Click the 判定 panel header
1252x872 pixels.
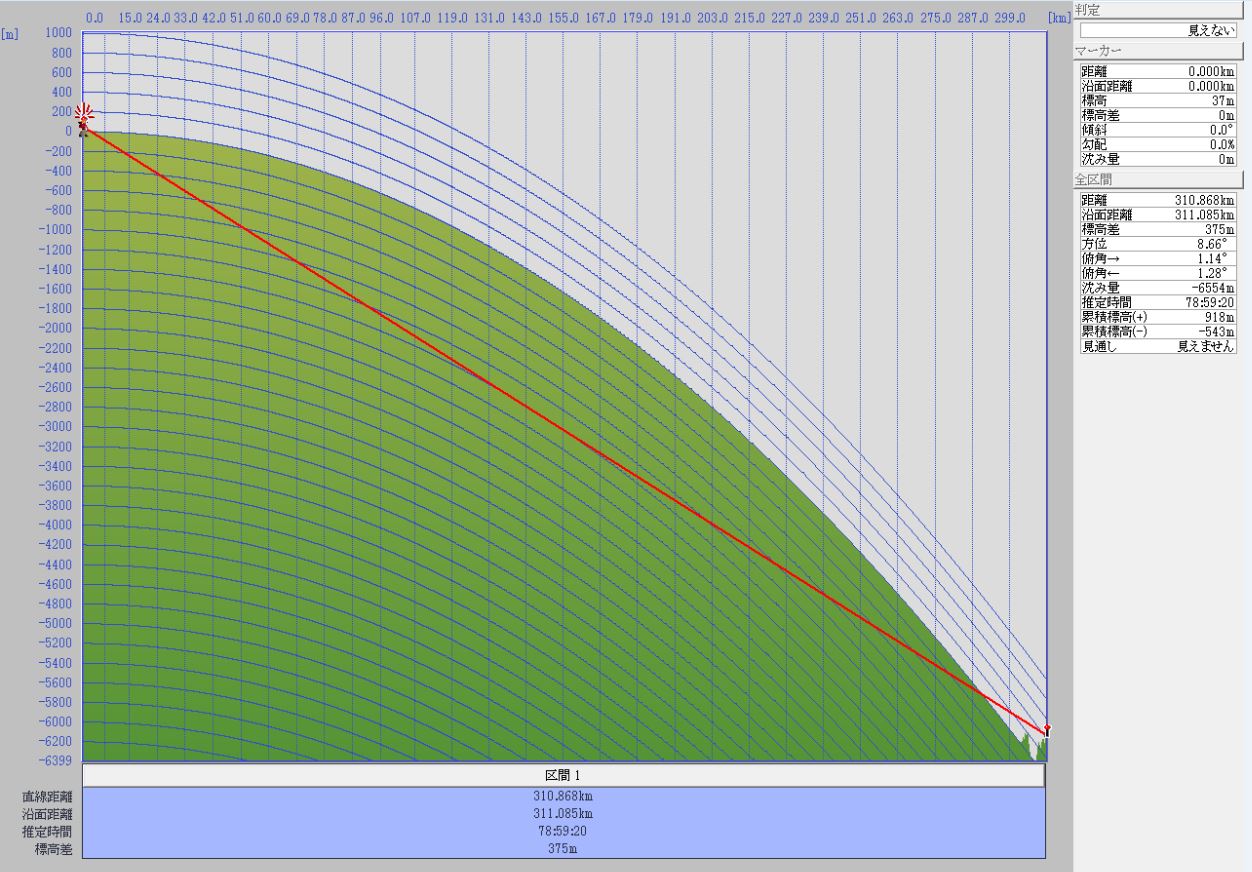pos(1156,10)
